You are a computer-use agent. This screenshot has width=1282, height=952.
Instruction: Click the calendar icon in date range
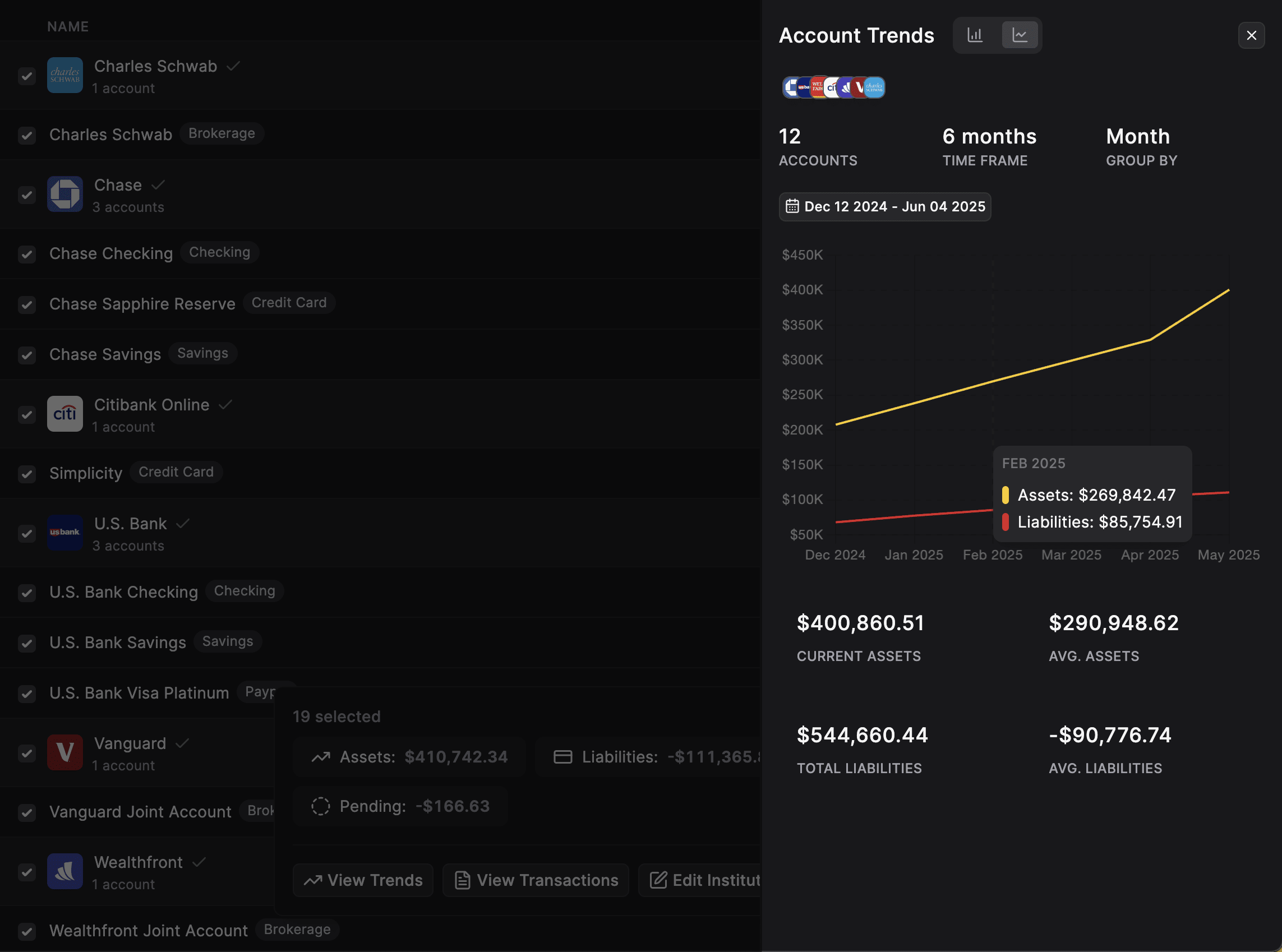(x=792, y=206)
